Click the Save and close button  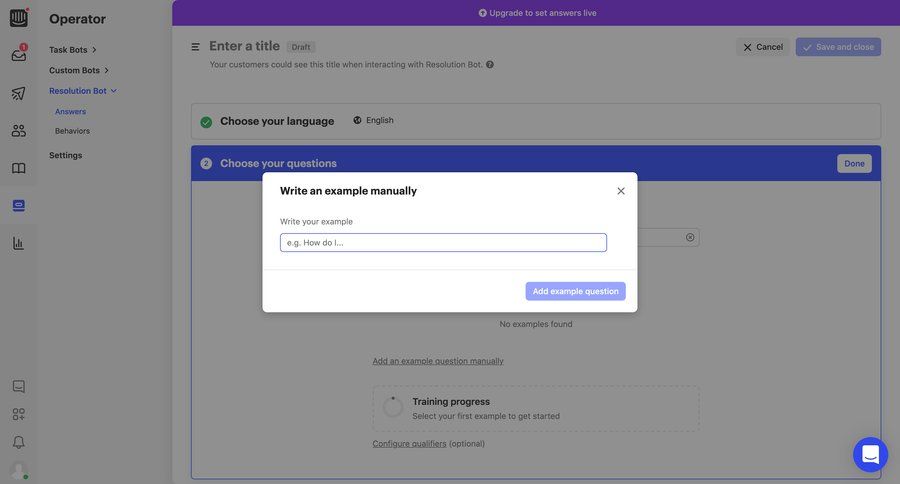click(x=838, y=47)
